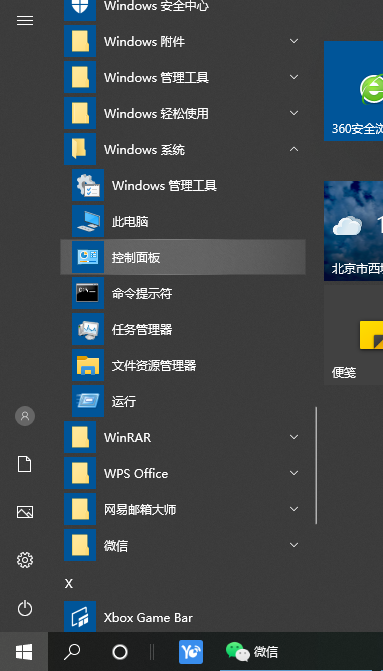
Task: Open 控制面板 icon
Action: pos(88,257)
